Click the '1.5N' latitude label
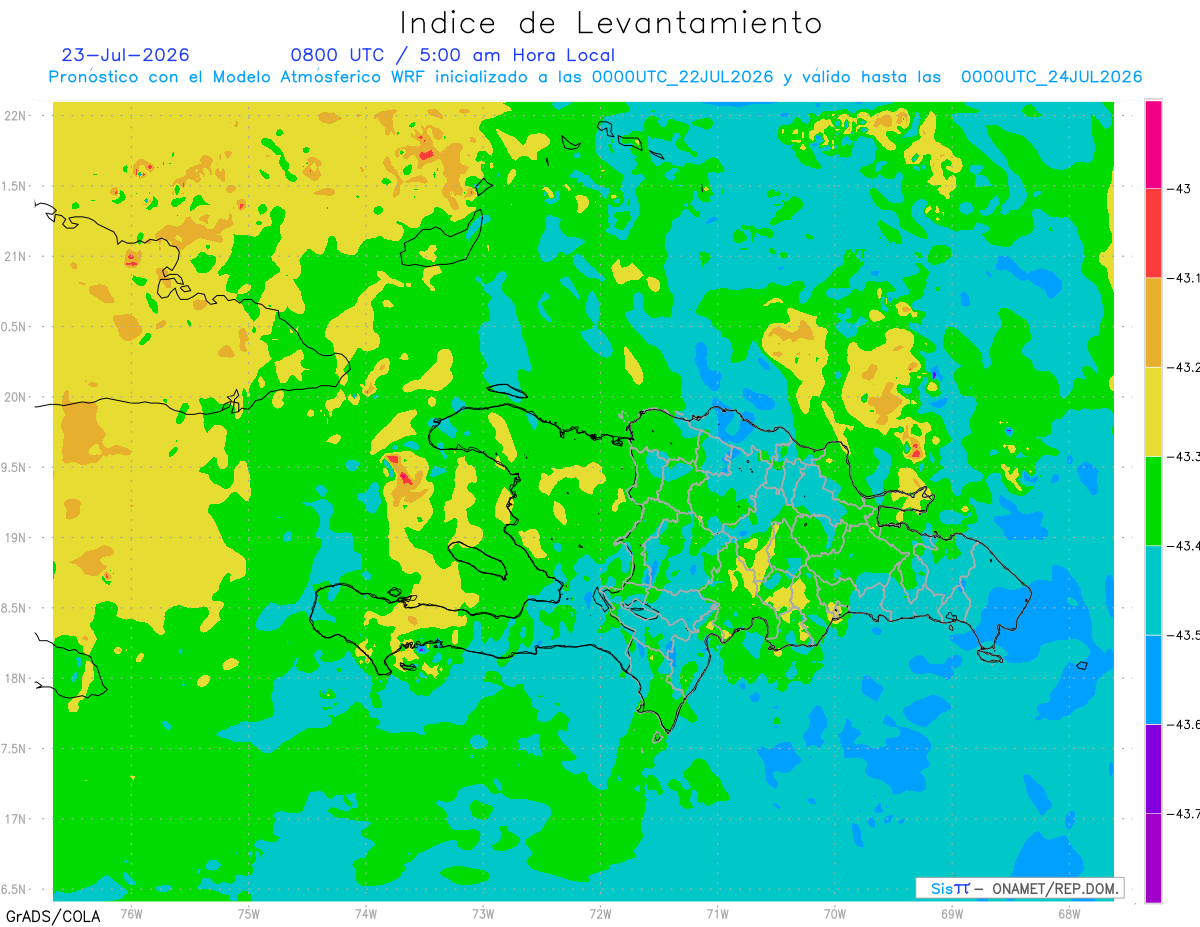The height and width of the screenshot is (927, 1200). click(x=16, y=186)
